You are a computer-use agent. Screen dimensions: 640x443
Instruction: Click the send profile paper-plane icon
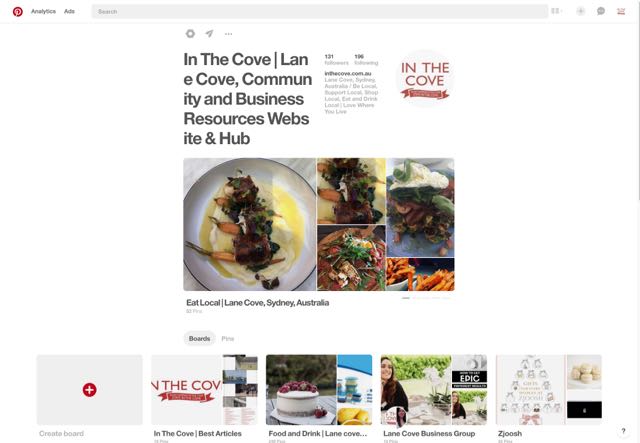click(209, 33)
